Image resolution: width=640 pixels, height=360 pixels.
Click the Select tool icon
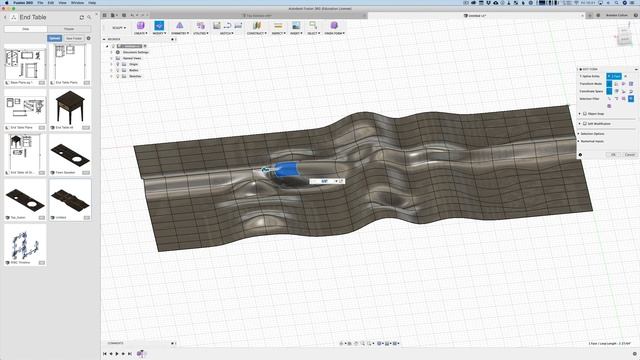[x=313, y=26]
